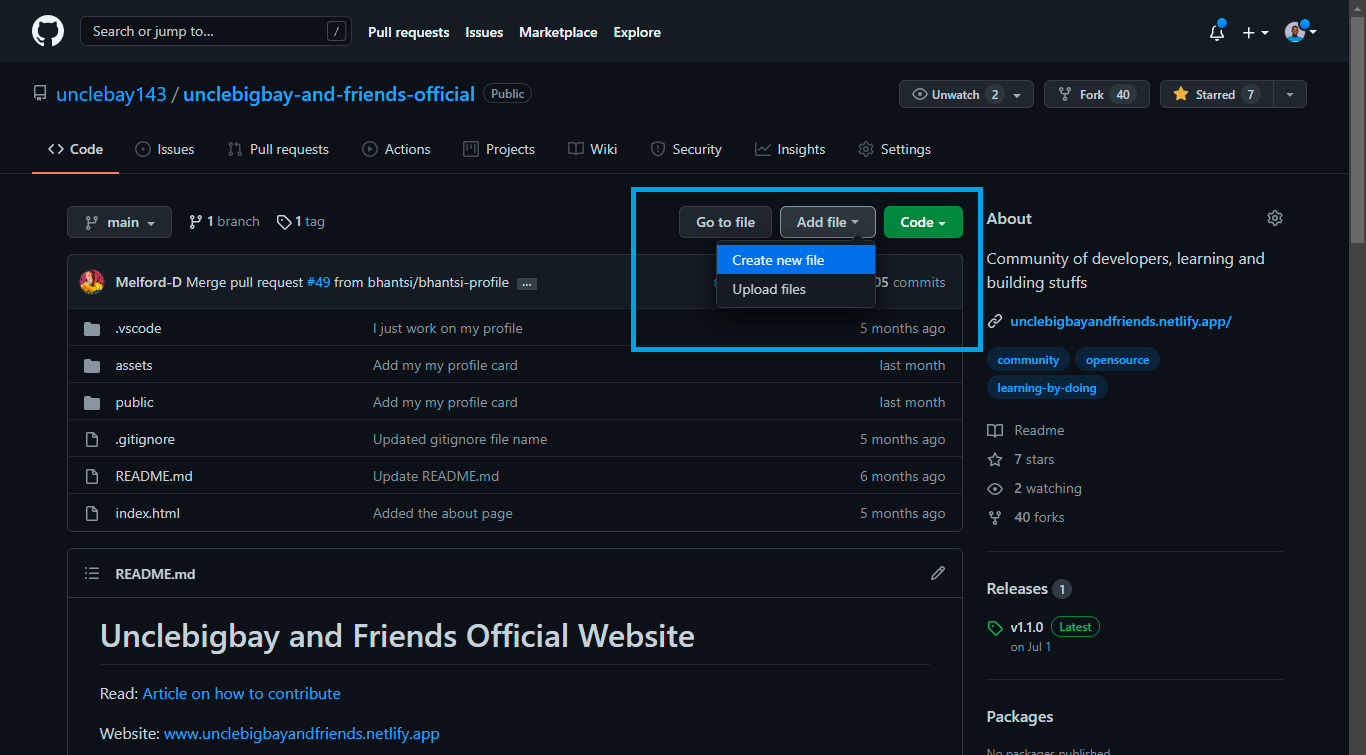Click the community topic tag
Screen dimensions: 1366x755
[x=1028, y=360]
